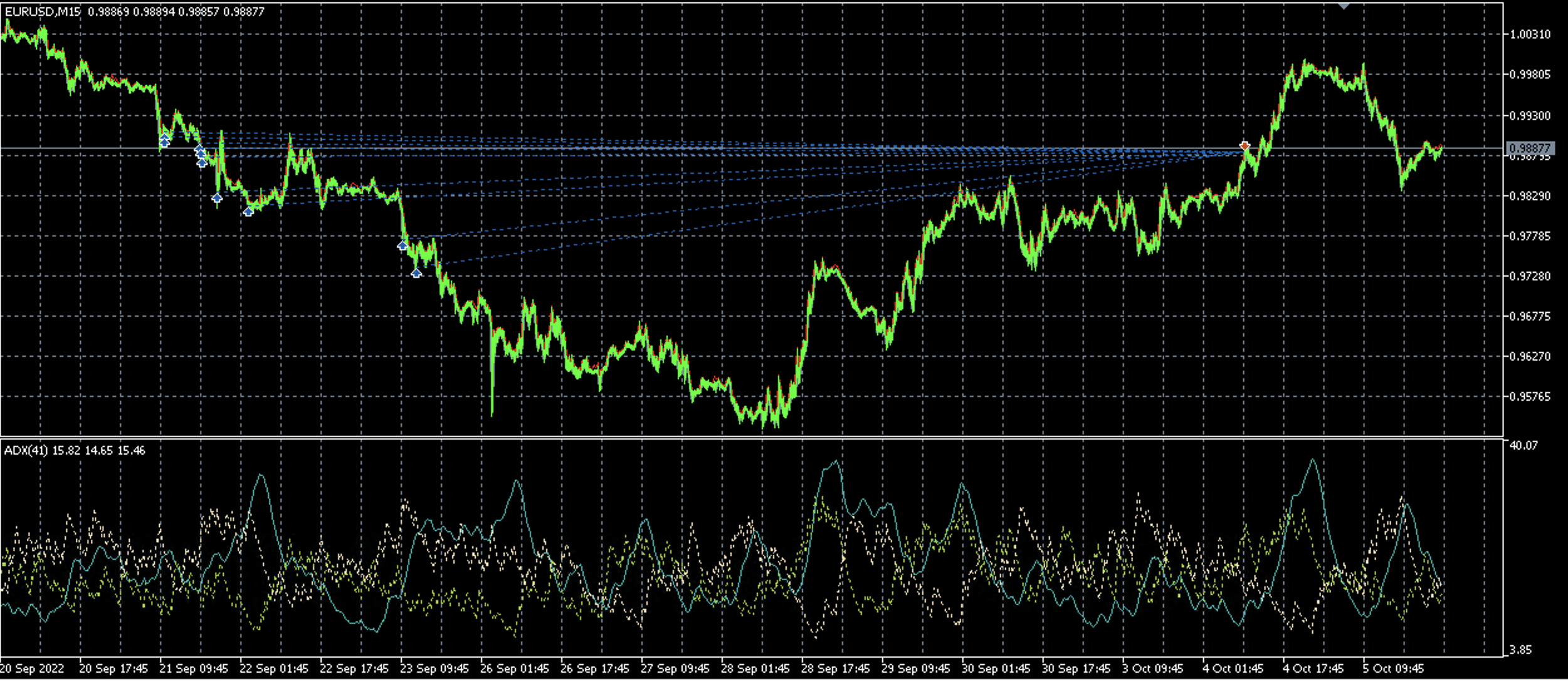Click the 0.97280 price scale label
This screenshot has width=1568, height=681.
[x=1529, y=276]
